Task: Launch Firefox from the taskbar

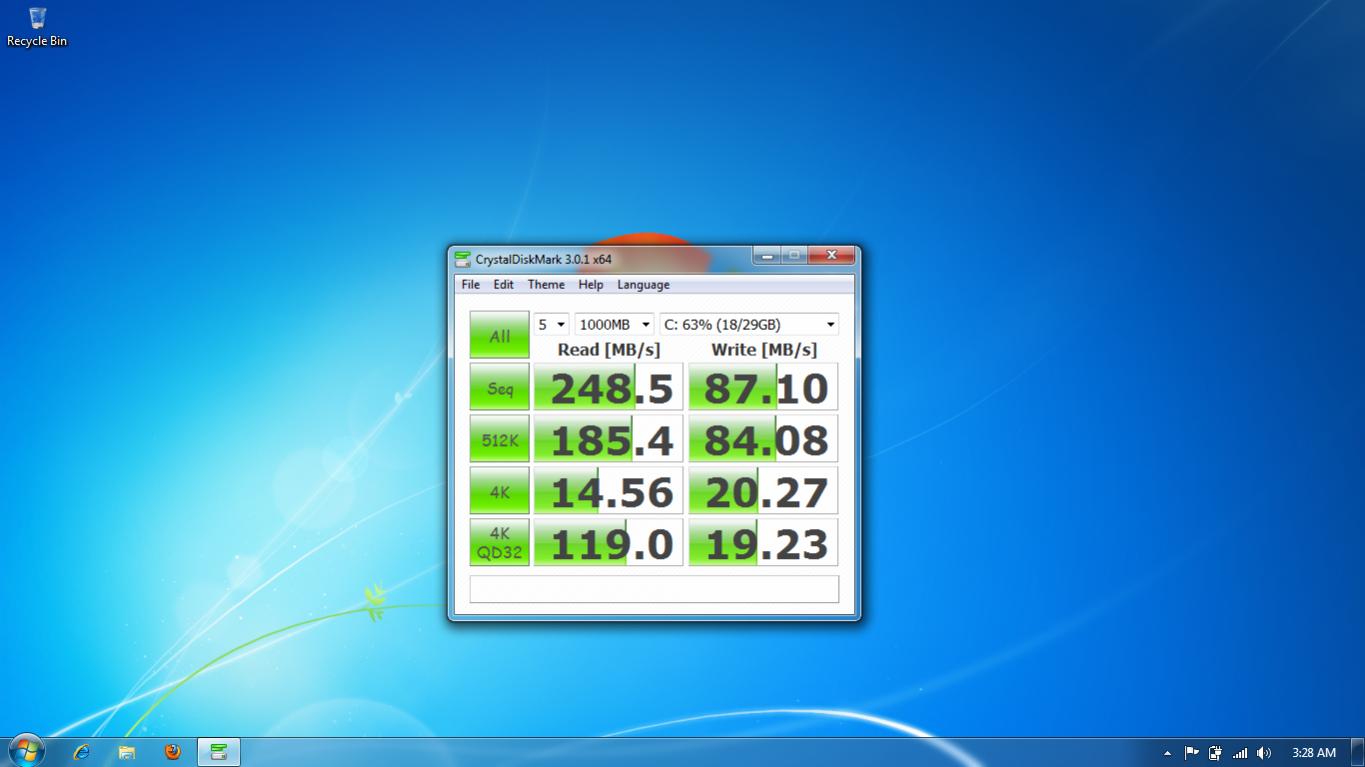Action: (173, 752)
